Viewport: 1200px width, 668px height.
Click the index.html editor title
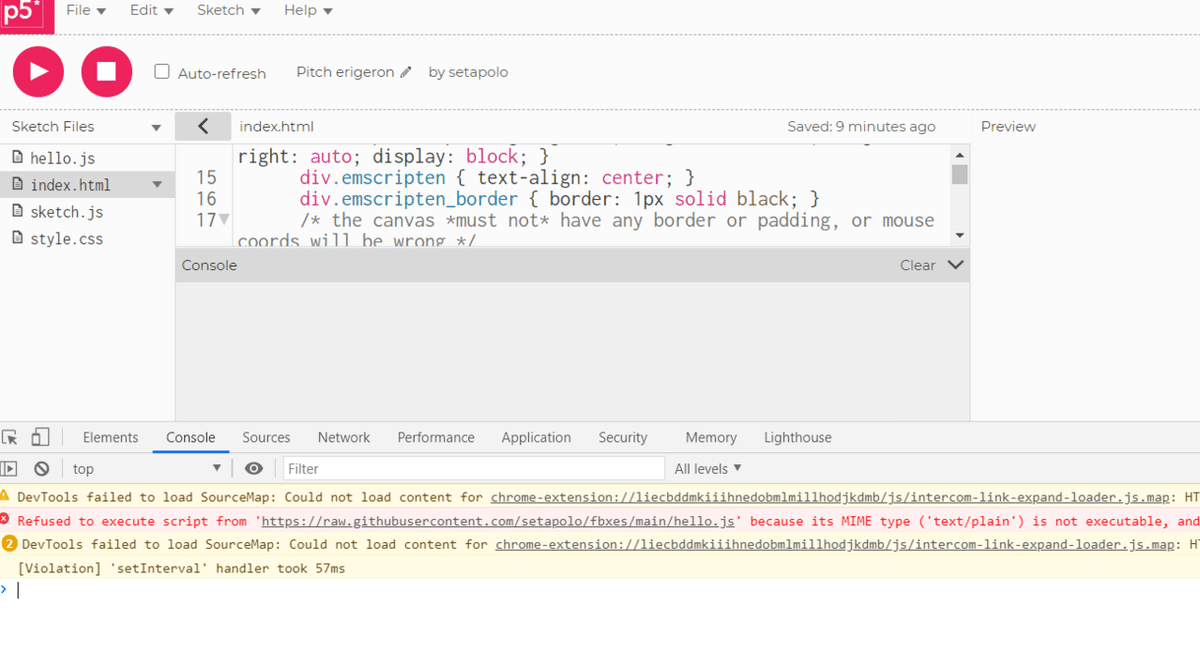tap(276, 126)
